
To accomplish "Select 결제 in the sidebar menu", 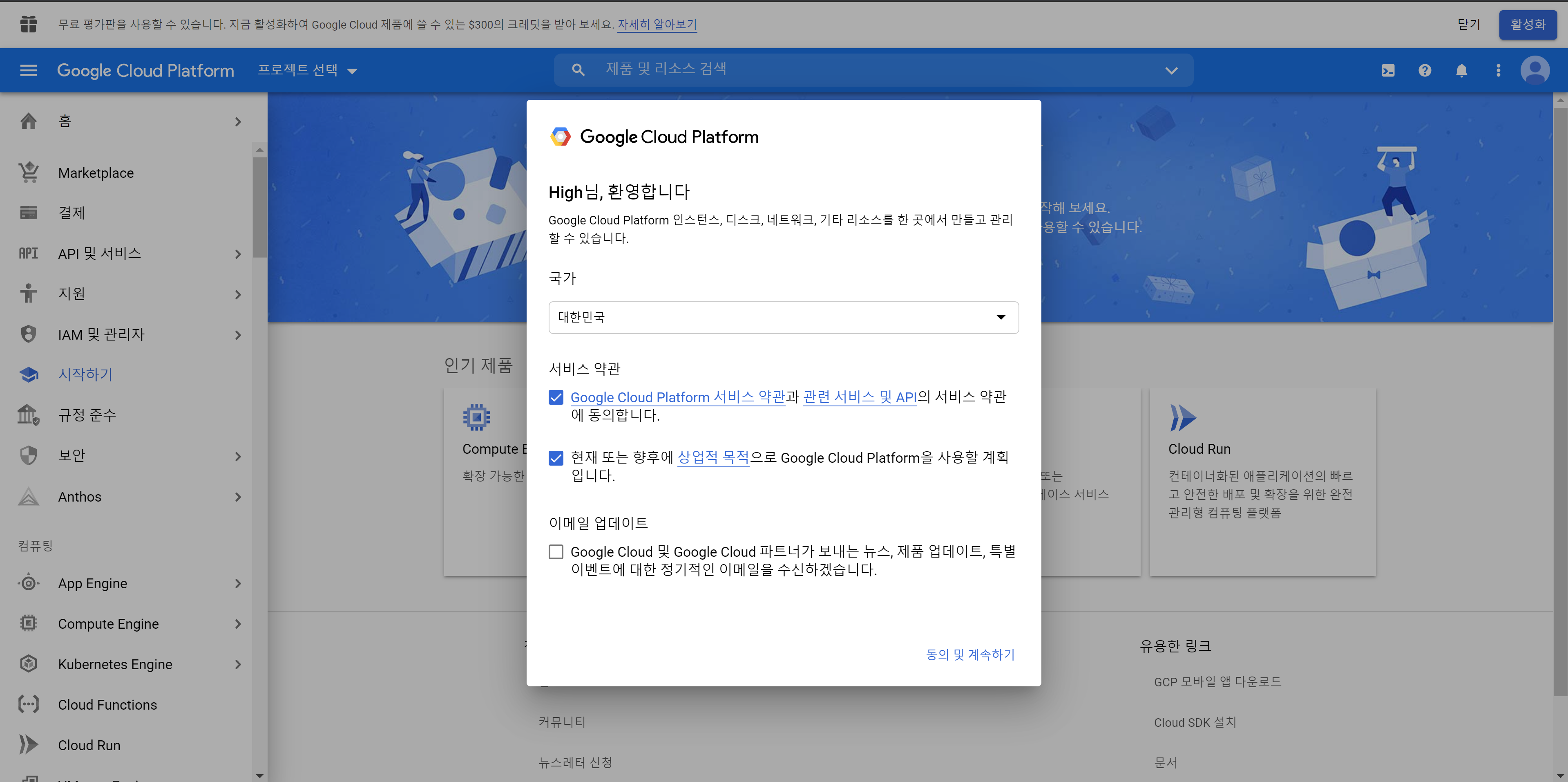I will 72,213.
